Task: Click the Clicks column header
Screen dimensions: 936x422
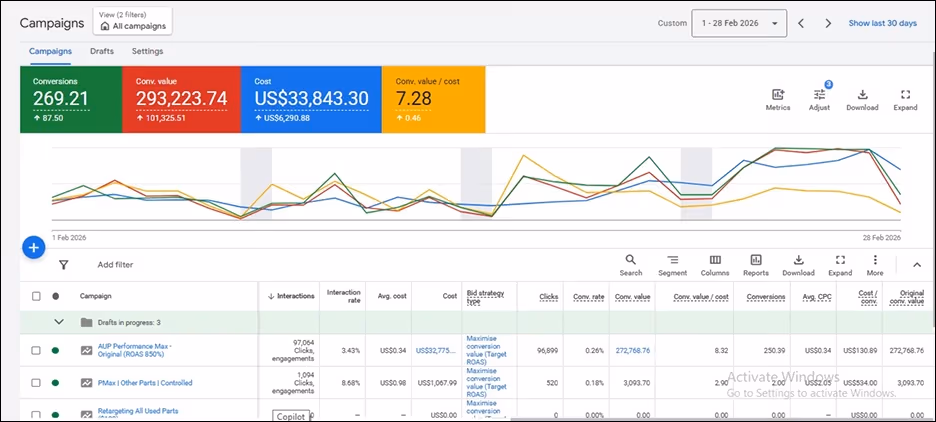Action: point(549,296)
